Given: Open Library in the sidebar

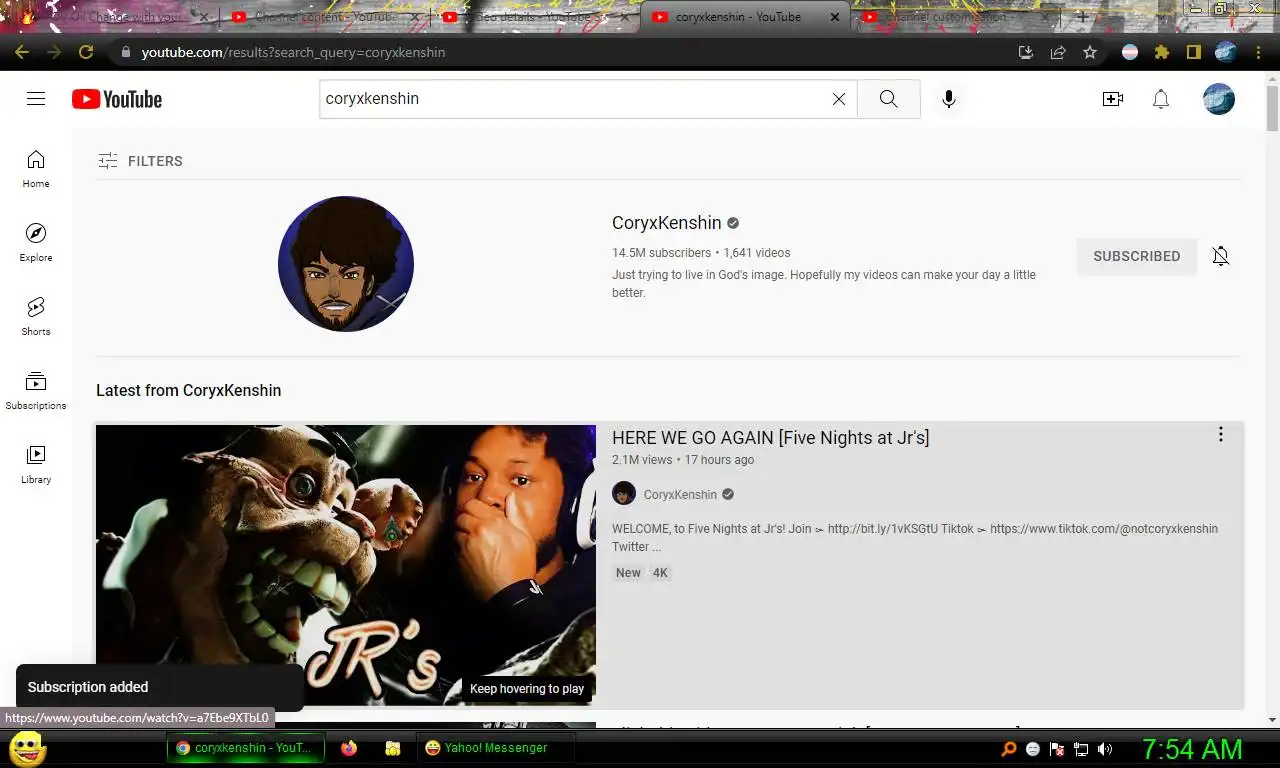Looking at the screenshot, I should click(x=36, y=465).
